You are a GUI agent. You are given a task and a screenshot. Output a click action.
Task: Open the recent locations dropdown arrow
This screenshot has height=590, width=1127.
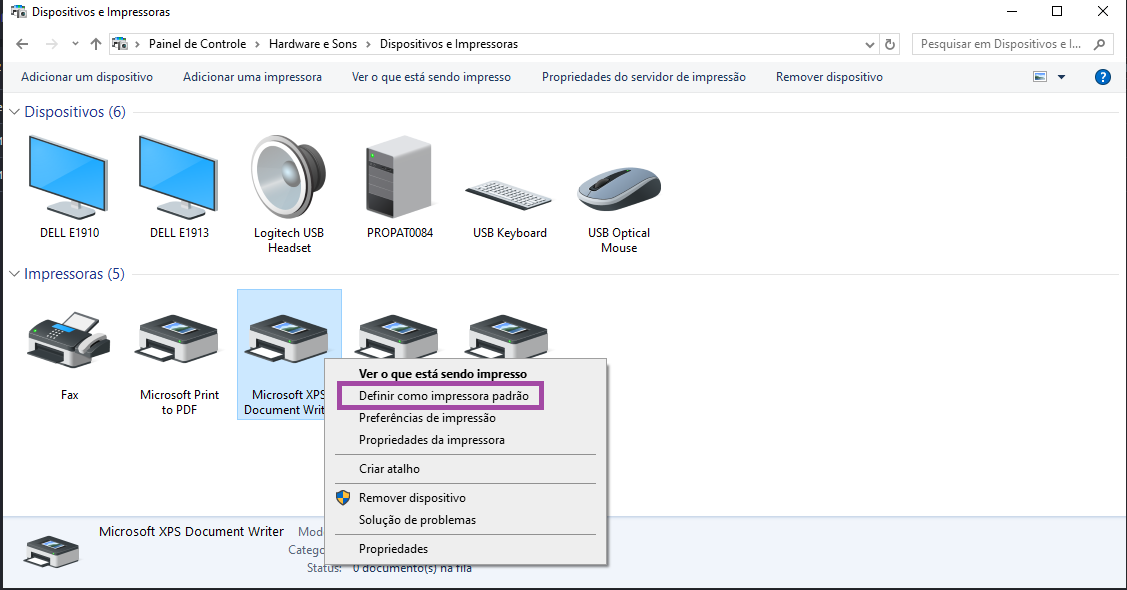click(x=75, y=44)
